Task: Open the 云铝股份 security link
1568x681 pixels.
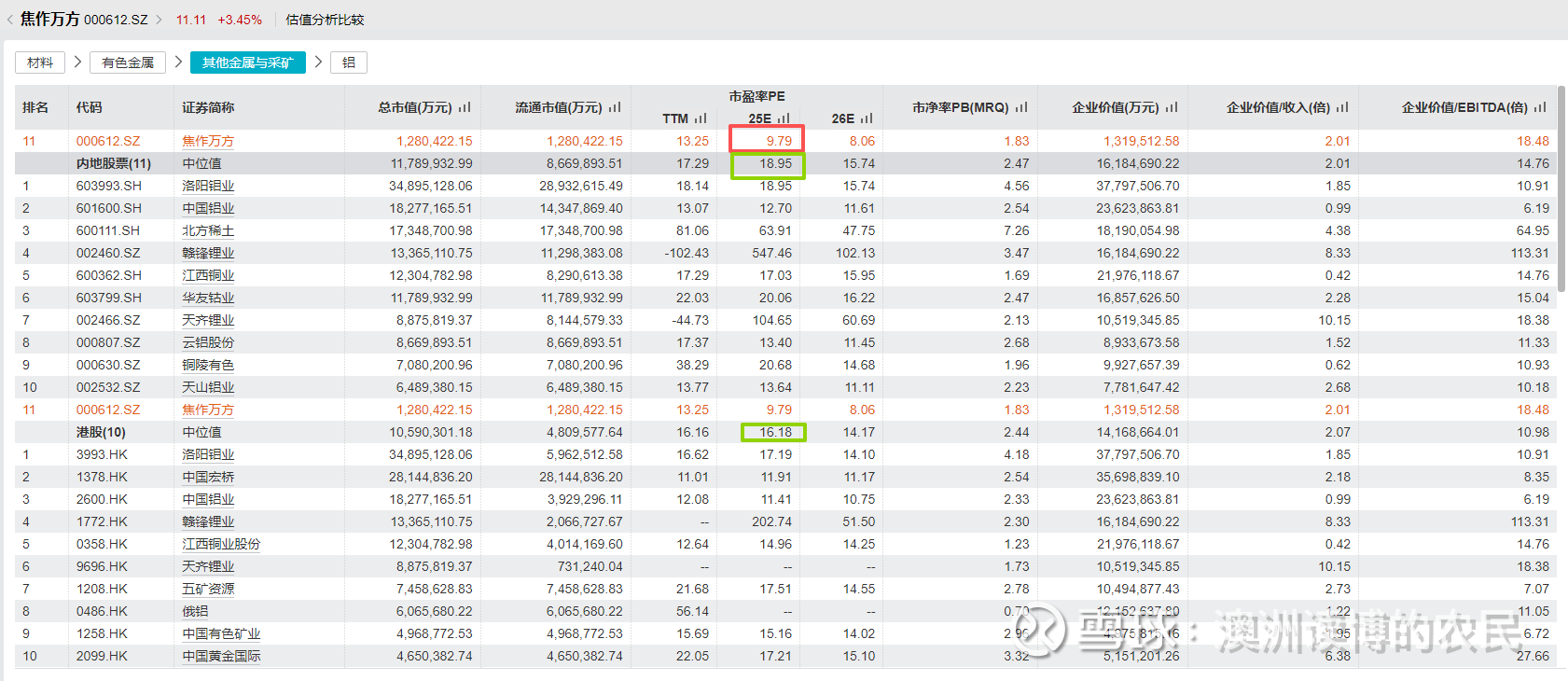Action: click(x=208, y=342)
